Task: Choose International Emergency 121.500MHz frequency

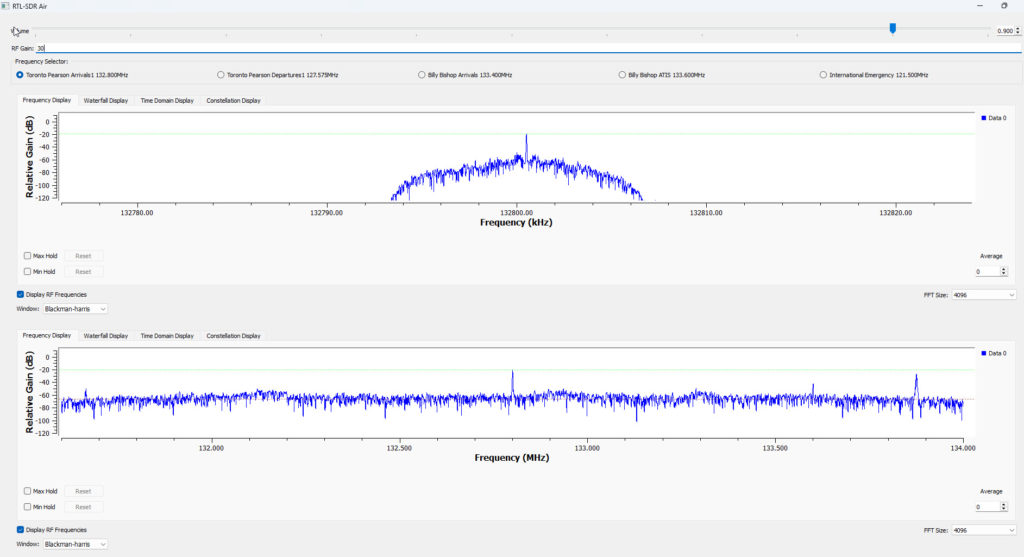Action: tap(823, 75)
